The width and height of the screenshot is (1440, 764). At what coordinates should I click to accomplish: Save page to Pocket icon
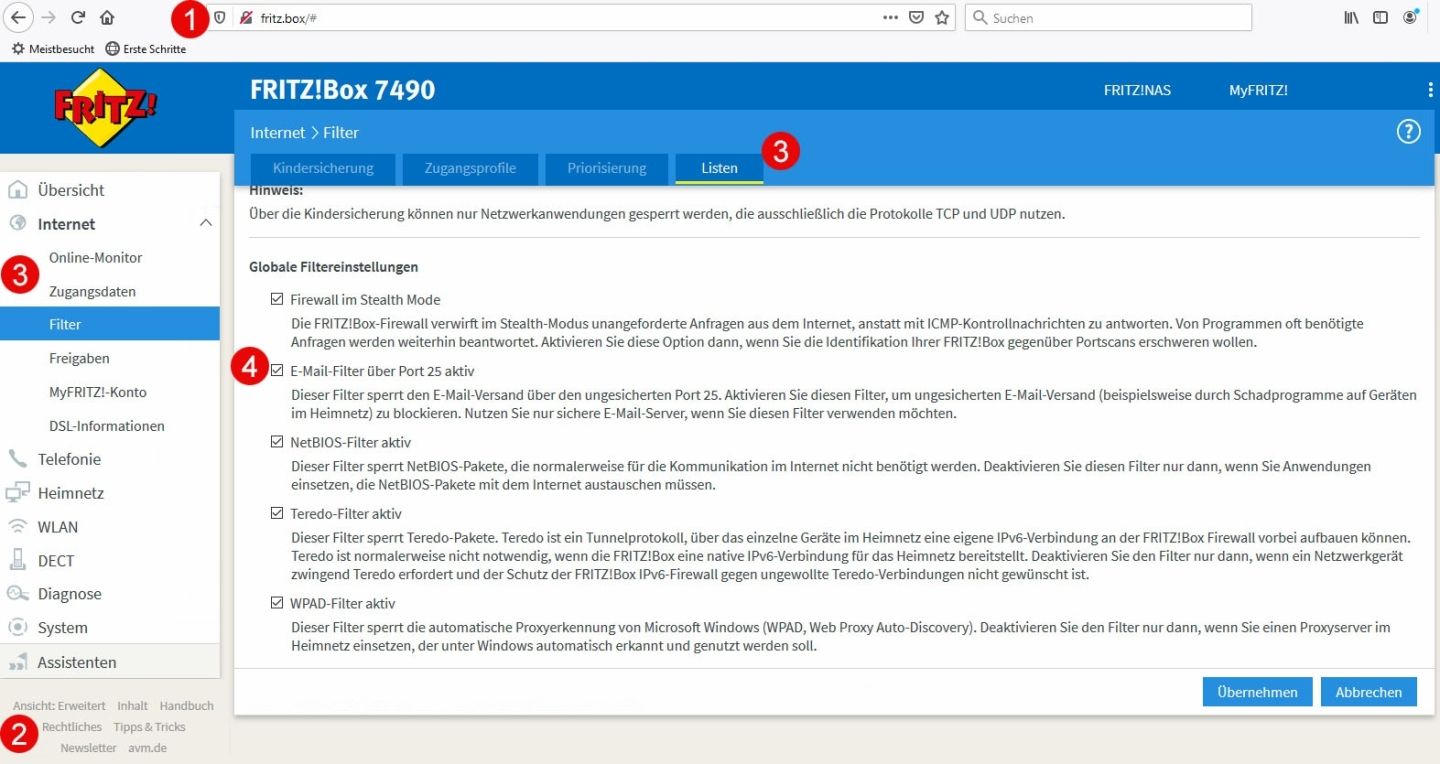point(916,18)
